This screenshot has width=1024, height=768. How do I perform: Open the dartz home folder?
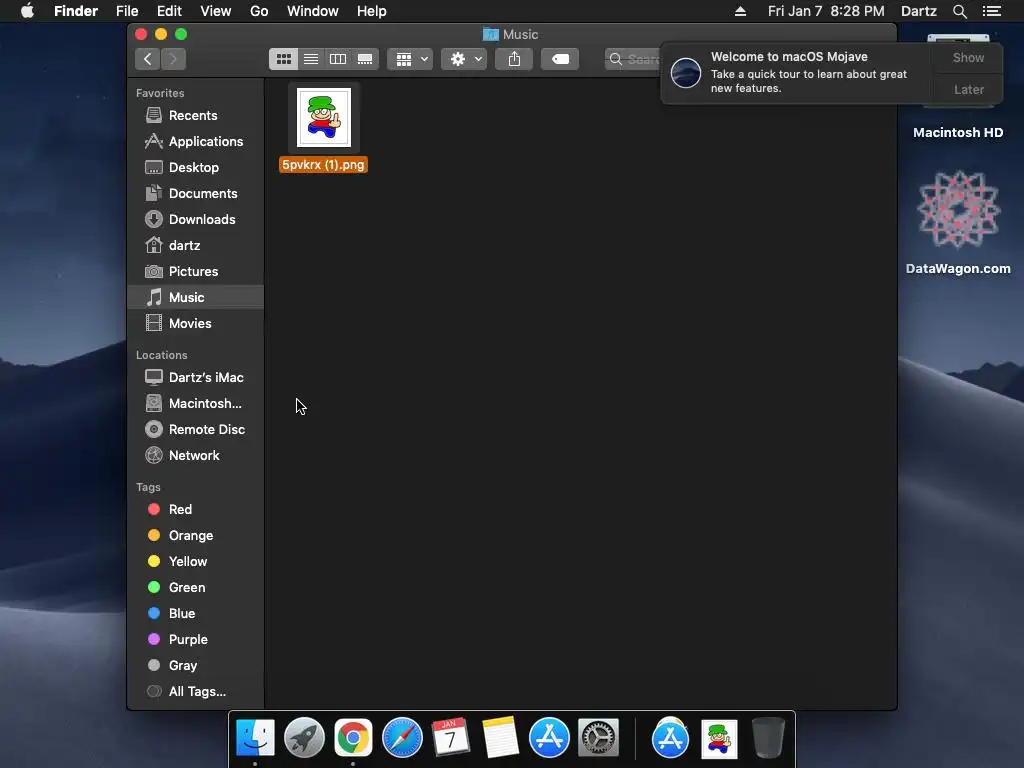(195, 246)
